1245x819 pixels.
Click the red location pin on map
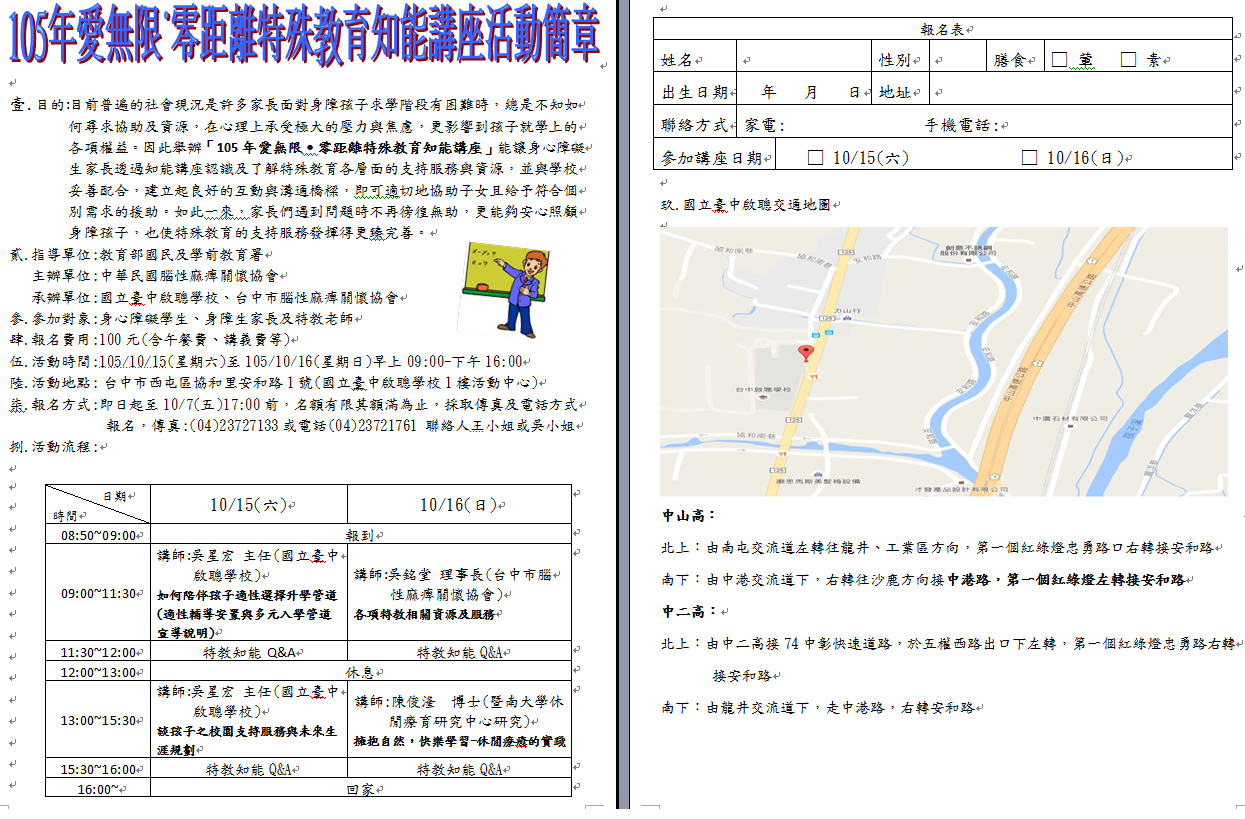(806, 353)
